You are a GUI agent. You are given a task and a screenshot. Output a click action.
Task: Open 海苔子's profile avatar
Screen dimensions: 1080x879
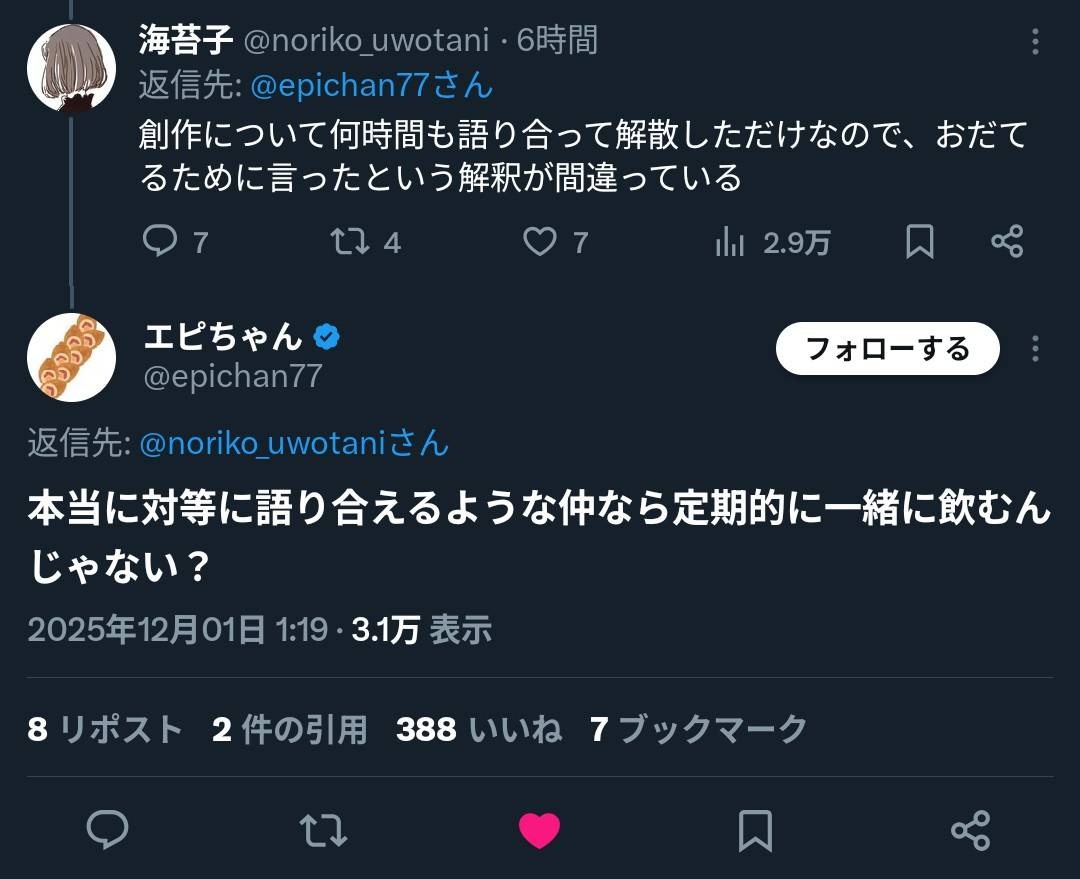pos(71,68)
